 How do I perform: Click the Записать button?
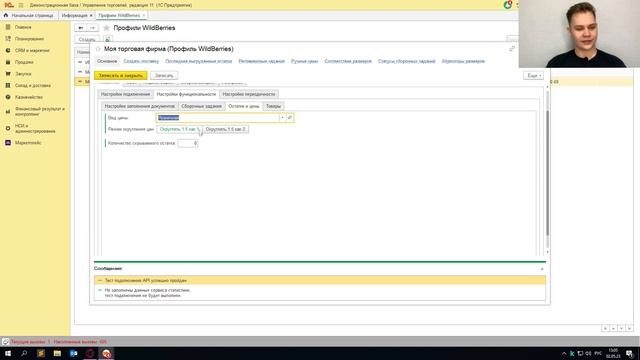164,76
